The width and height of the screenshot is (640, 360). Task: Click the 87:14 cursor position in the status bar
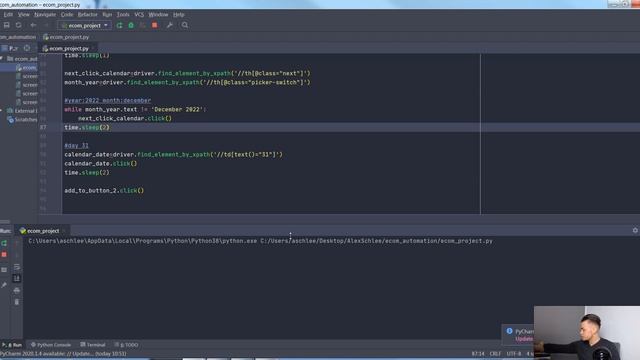[478, 354]
